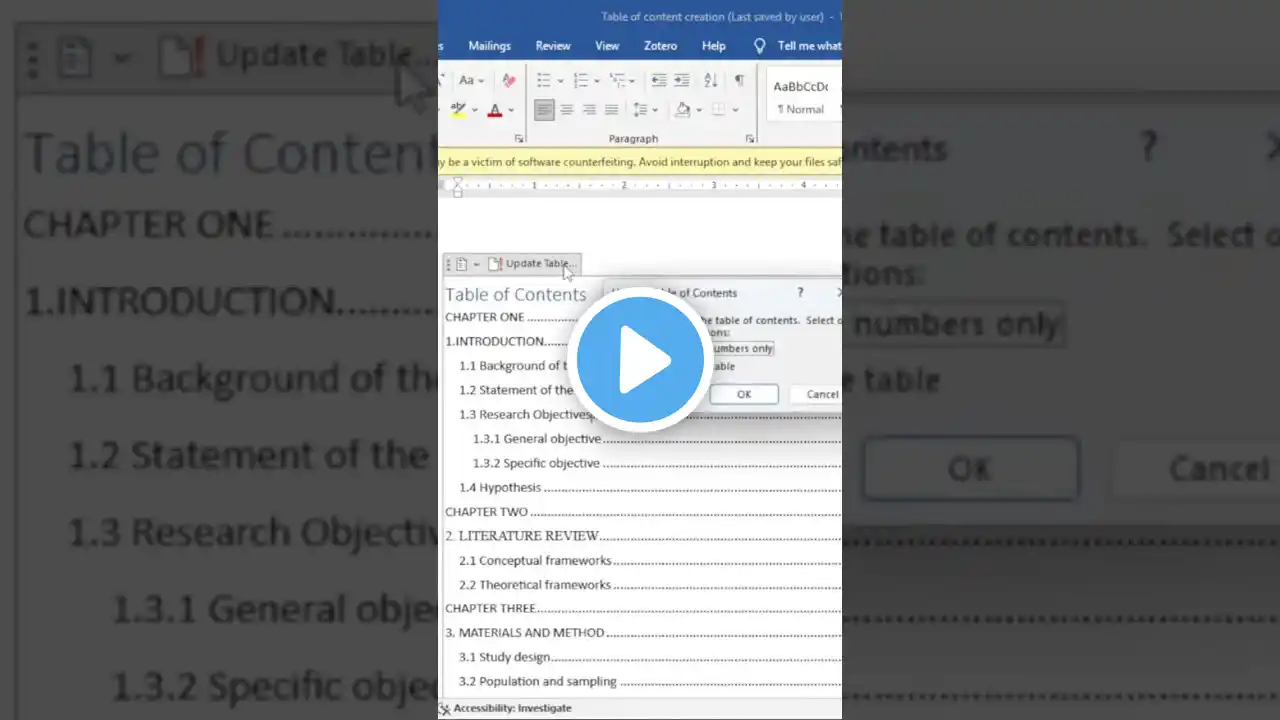The width and height of the screenshot is (1280, 720).
Task: Open the Zotero tab
Action: tap(660, 46)
